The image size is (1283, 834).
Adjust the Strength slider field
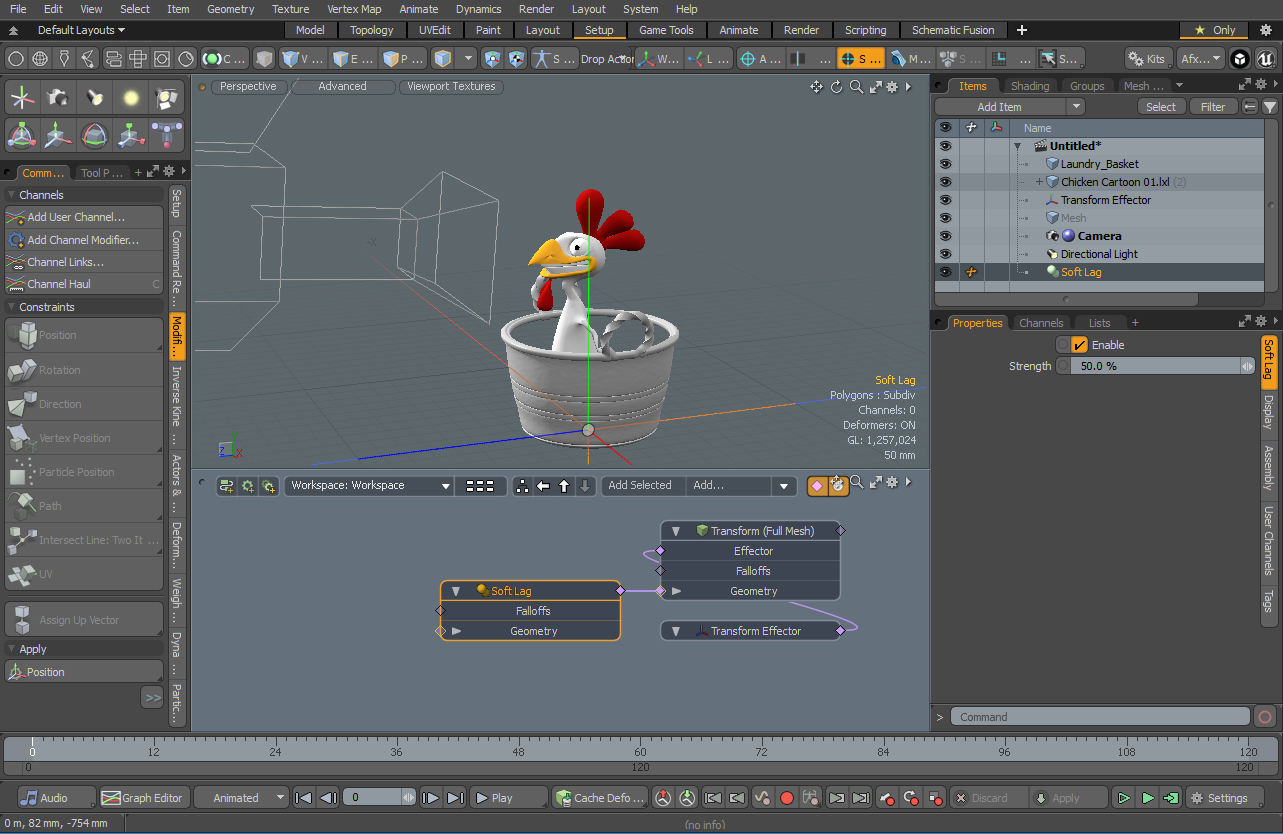(1154, 366)
